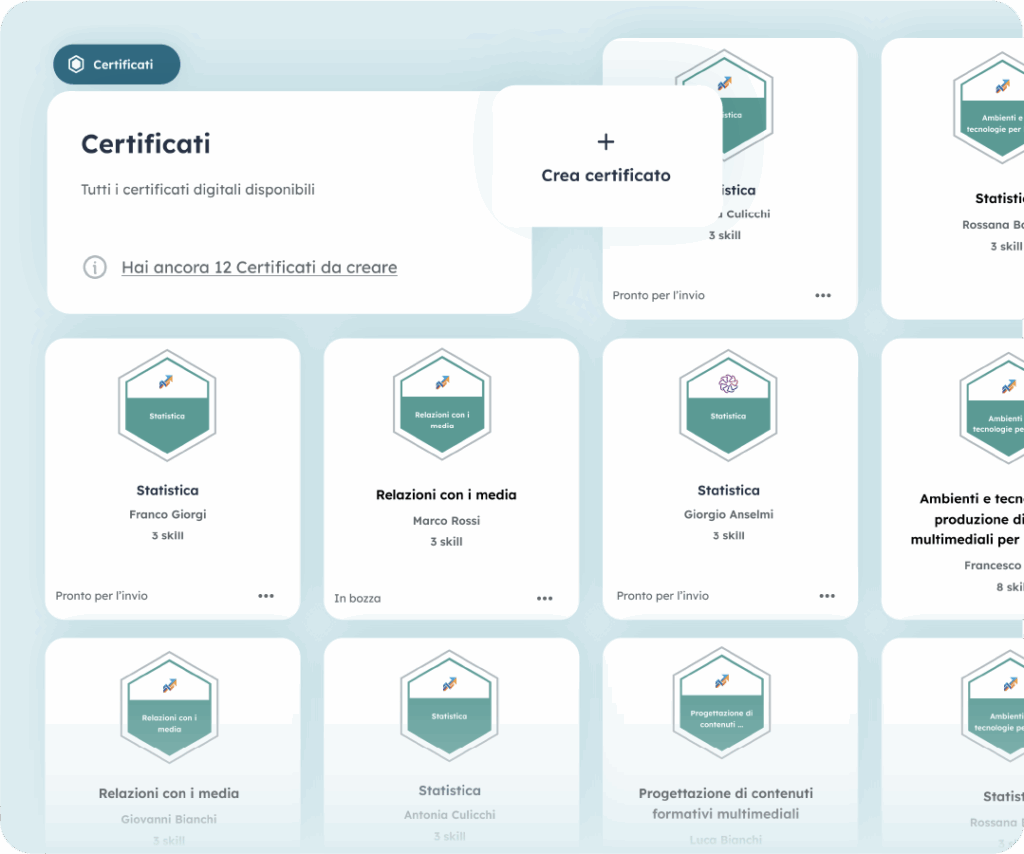Open three-dot menu on Franco Giorgi card

coord(266,596)
